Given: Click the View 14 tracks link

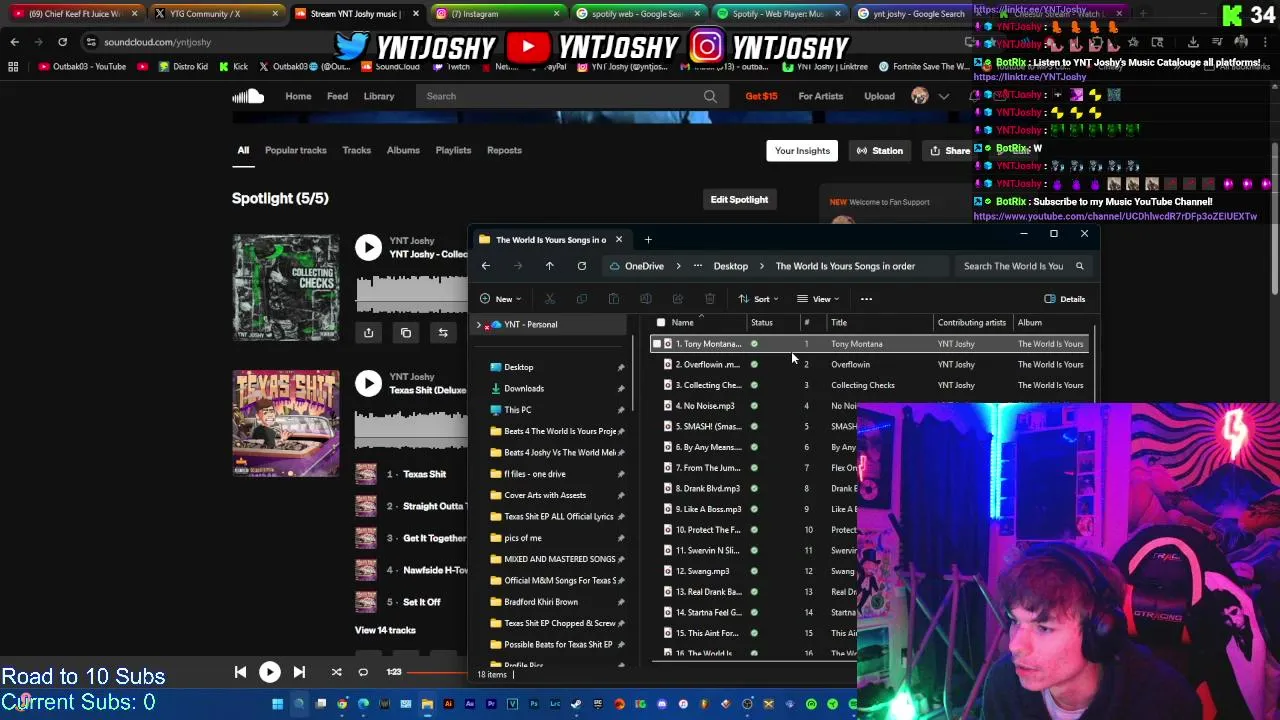Looking at the screenshot, I should point(385,630).
